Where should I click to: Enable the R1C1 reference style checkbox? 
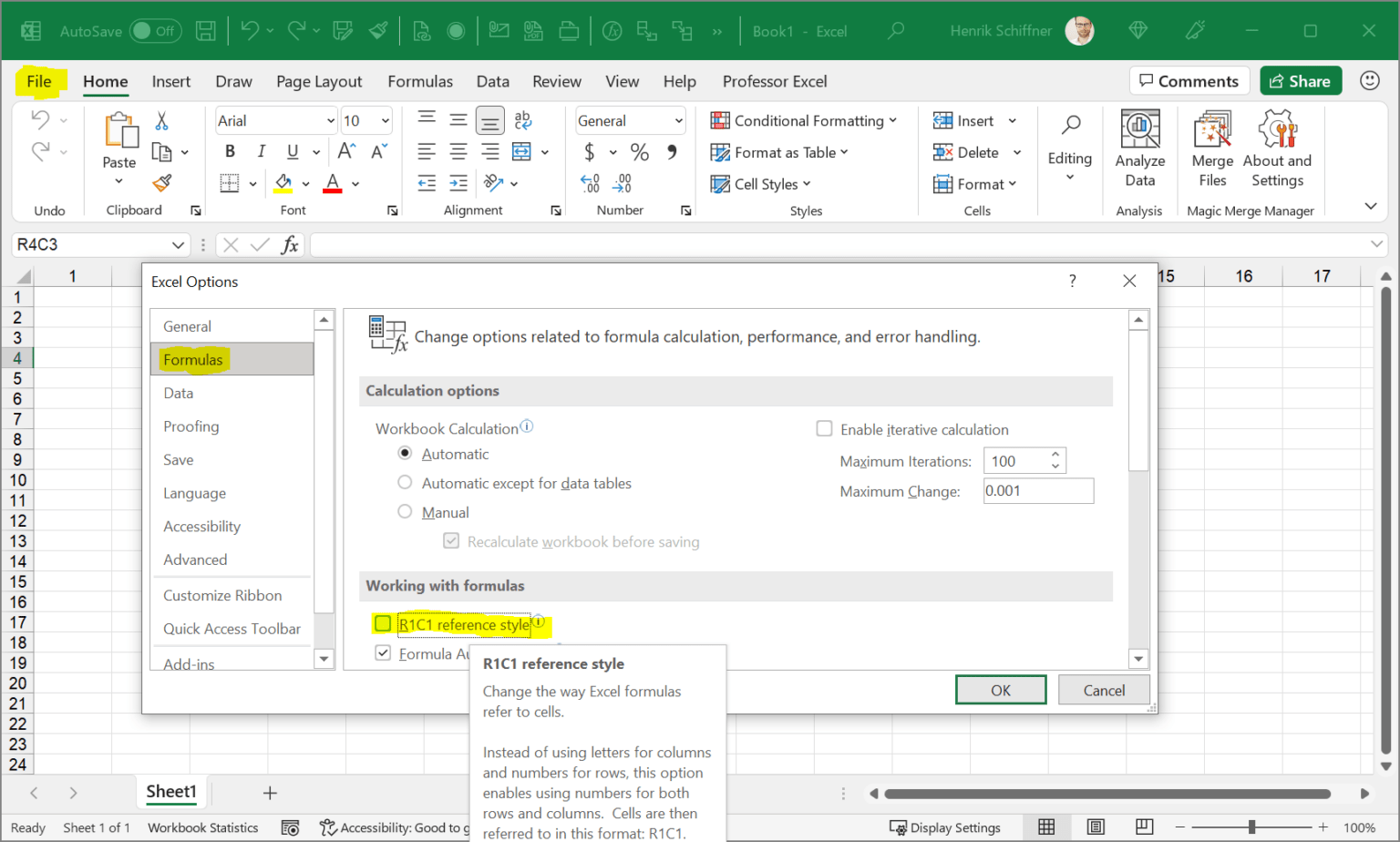[382, 623]
